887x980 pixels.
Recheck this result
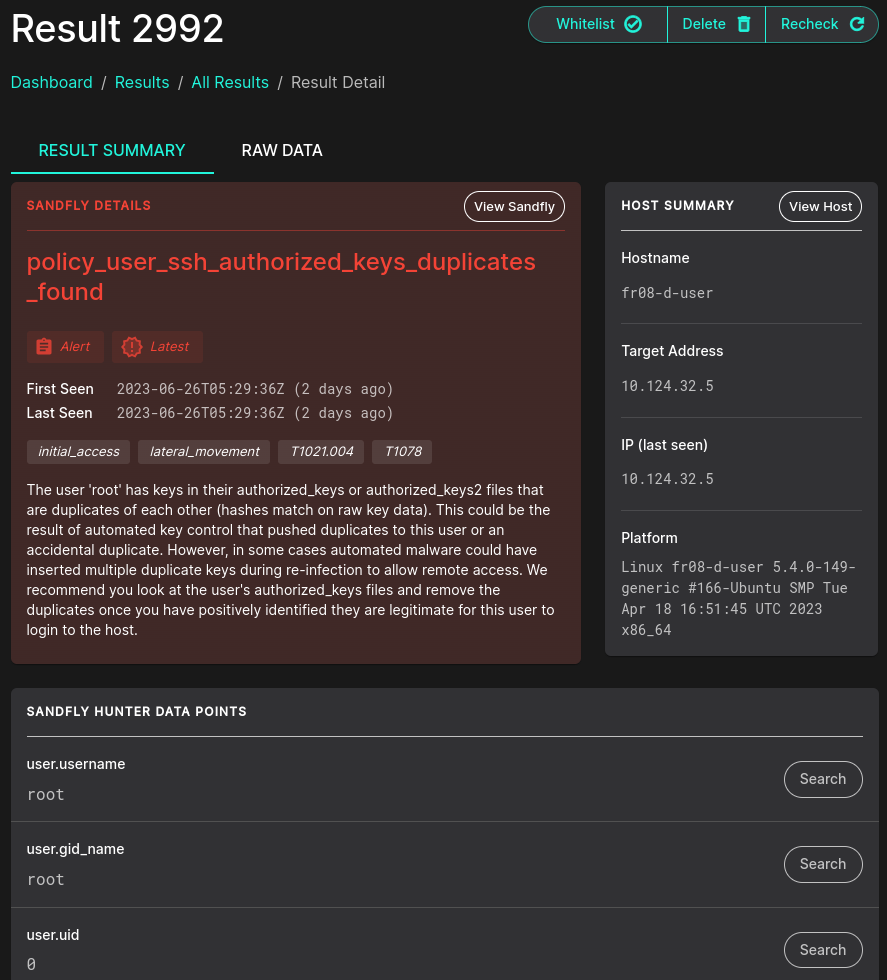(822, 24)
